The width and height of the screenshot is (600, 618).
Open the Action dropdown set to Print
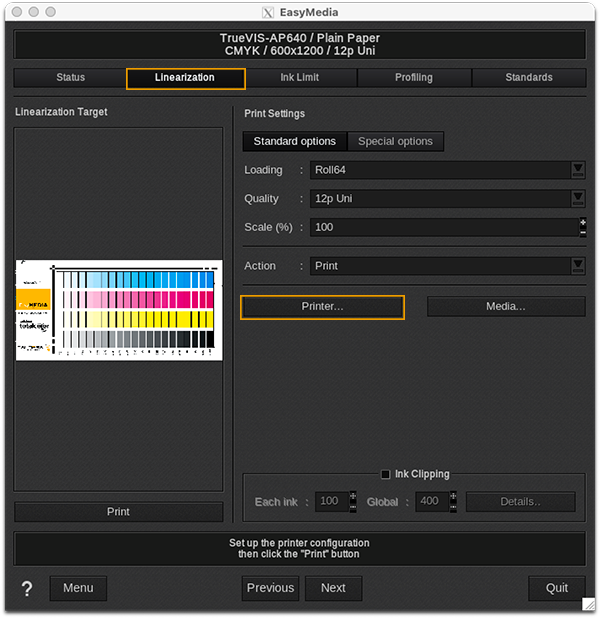(x=447, y=266)
